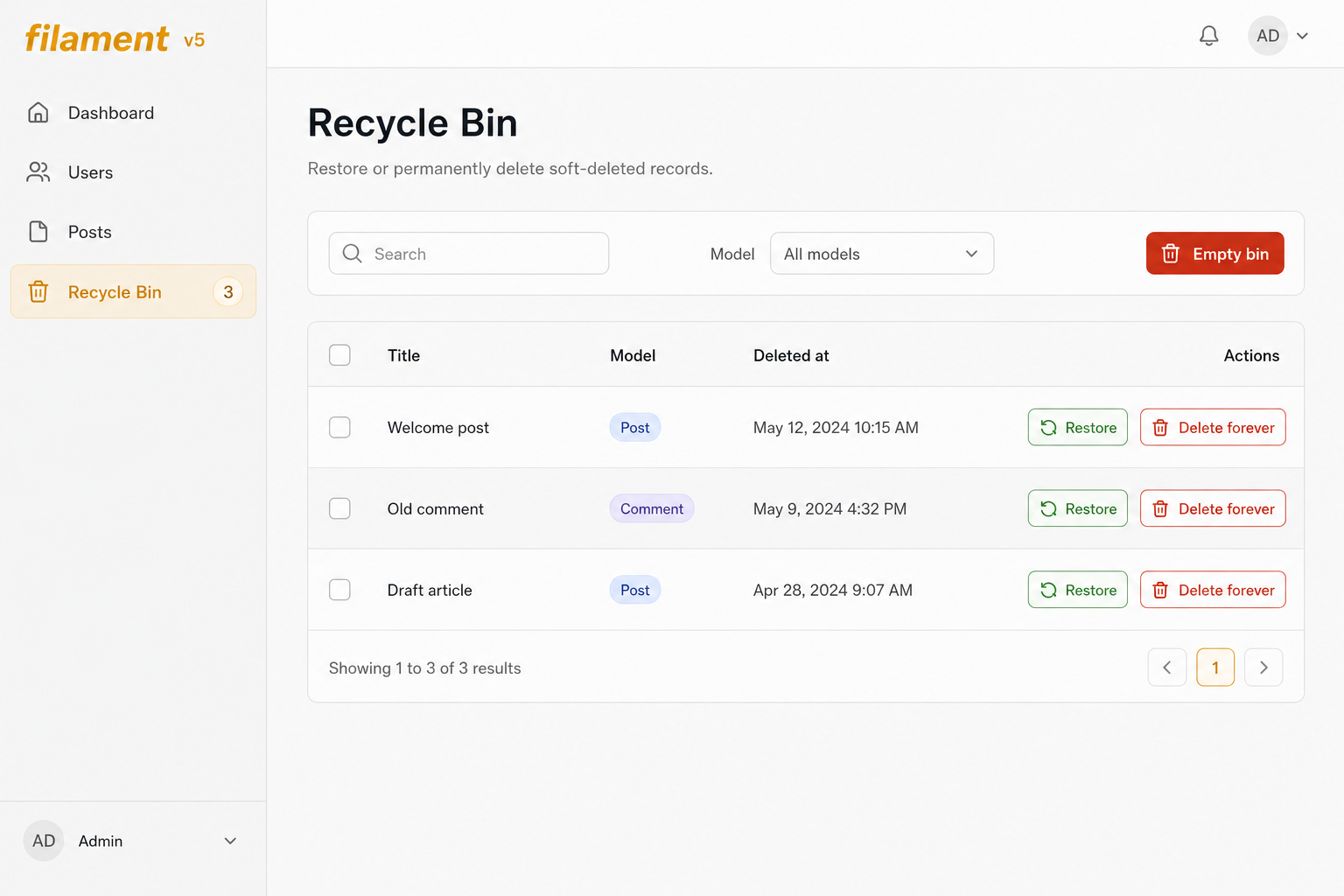Restore the Draft article record
The image size is (1344, 896).
point(1078,590)
